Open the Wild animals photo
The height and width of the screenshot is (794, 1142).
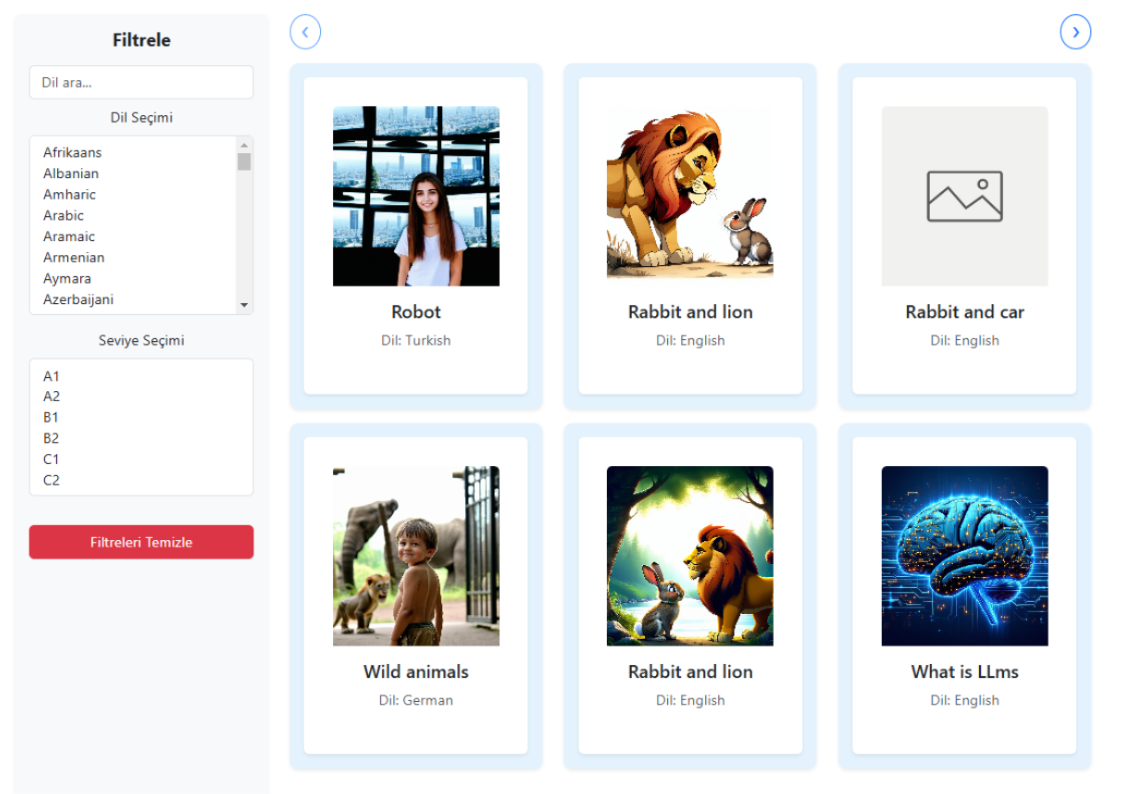(x=416, y=556)
